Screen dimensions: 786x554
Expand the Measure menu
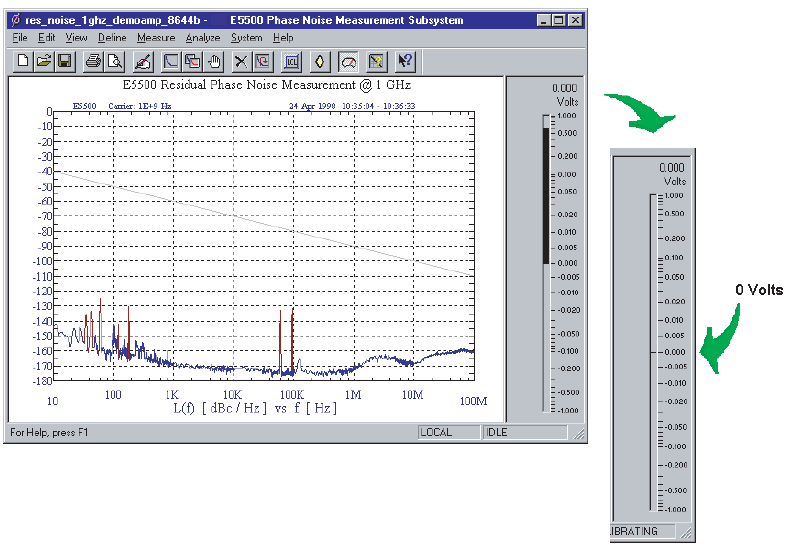pyautogui.click(x=155, y=38)
